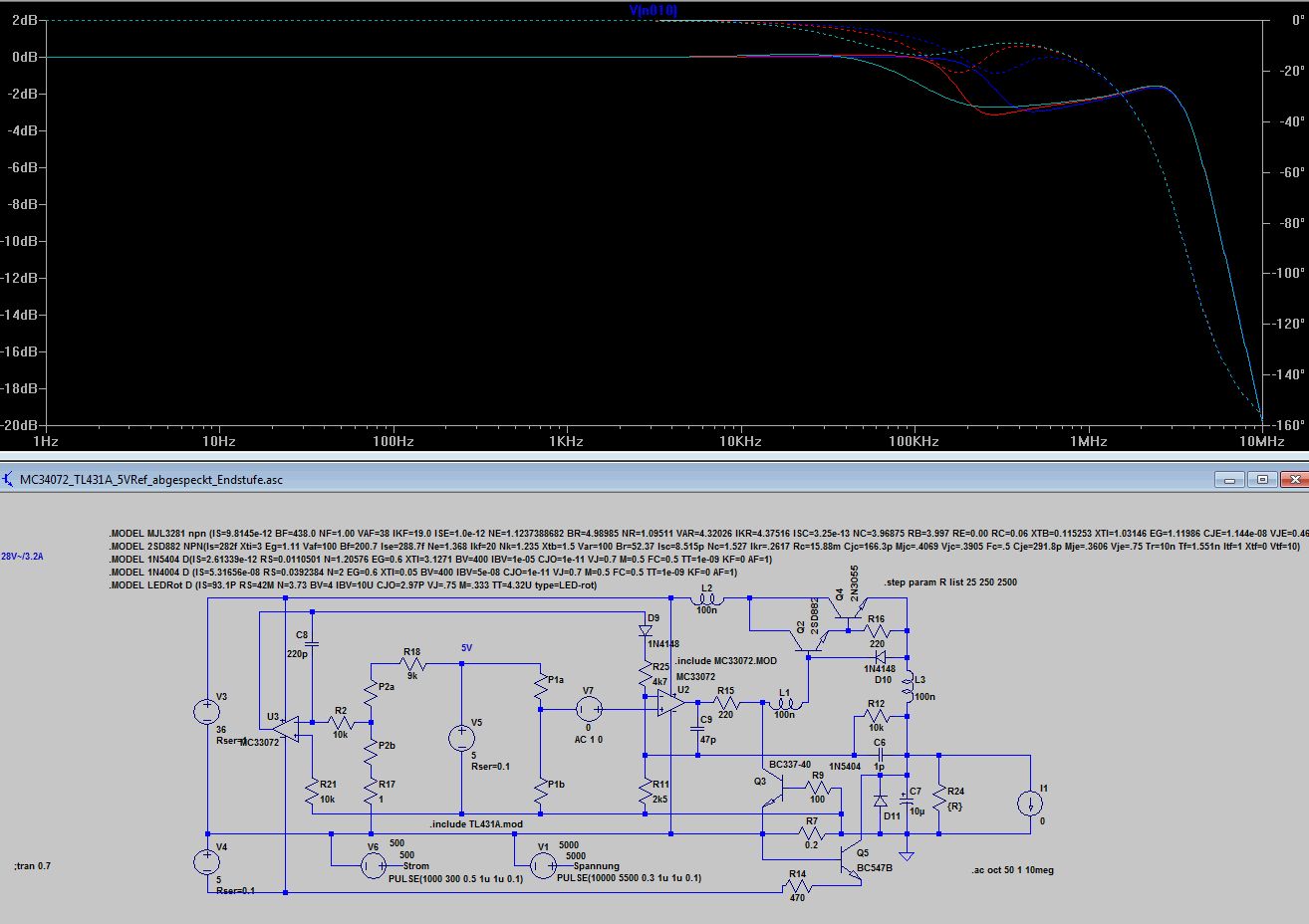This screenshot has width=1309, height=924.
Task: Select the V3 voltage source symbol
Action: point(207,712)
